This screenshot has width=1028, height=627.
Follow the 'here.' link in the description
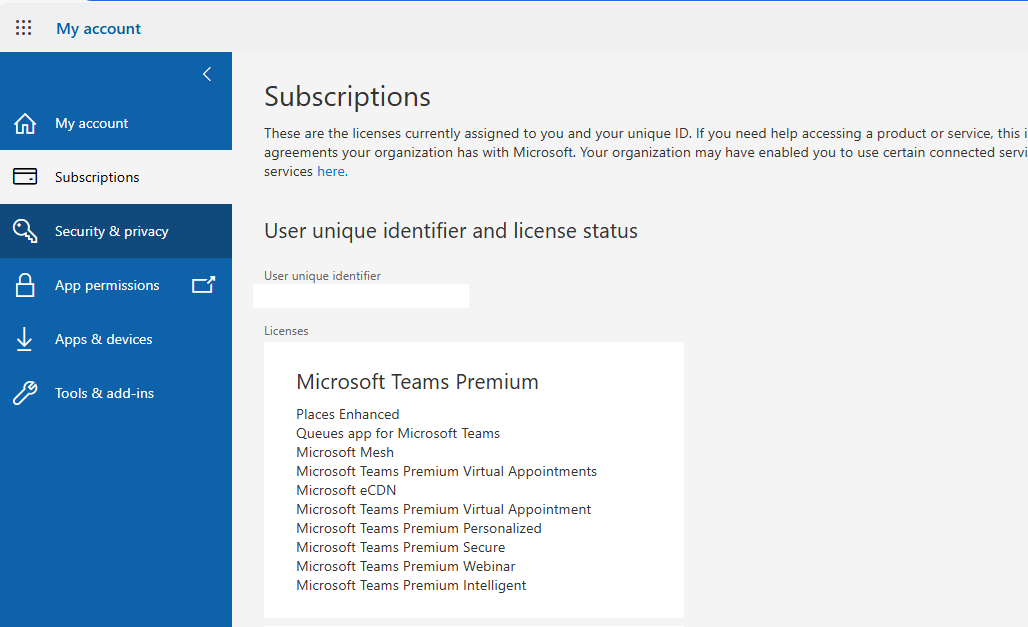(x=332, y=171)
